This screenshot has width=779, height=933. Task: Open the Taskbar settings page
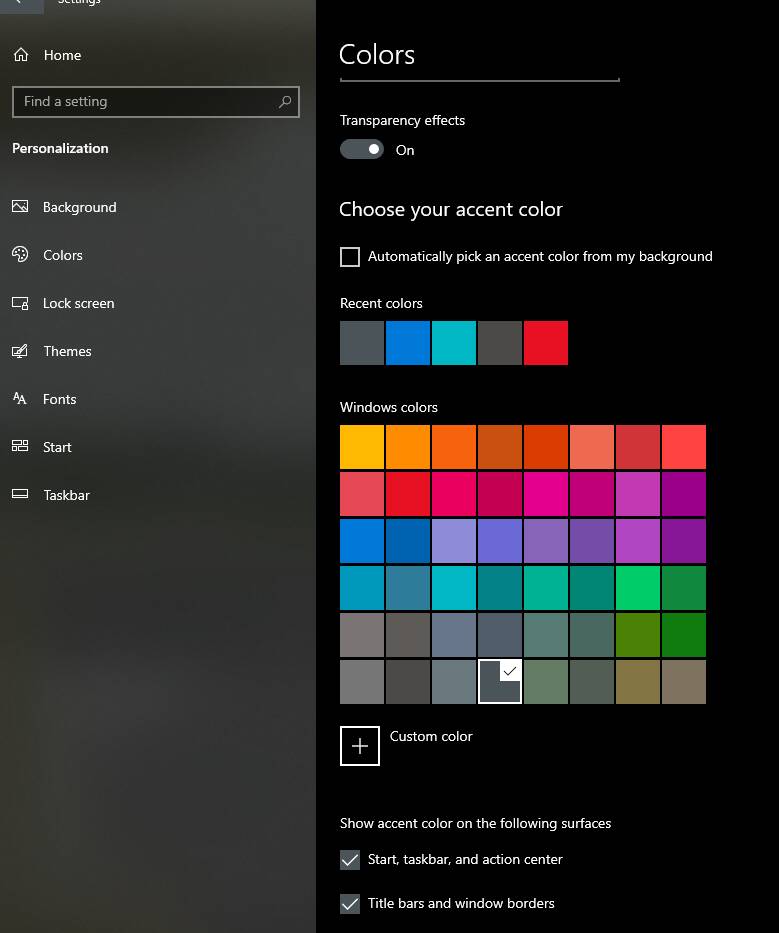click(x=66, y=495)
